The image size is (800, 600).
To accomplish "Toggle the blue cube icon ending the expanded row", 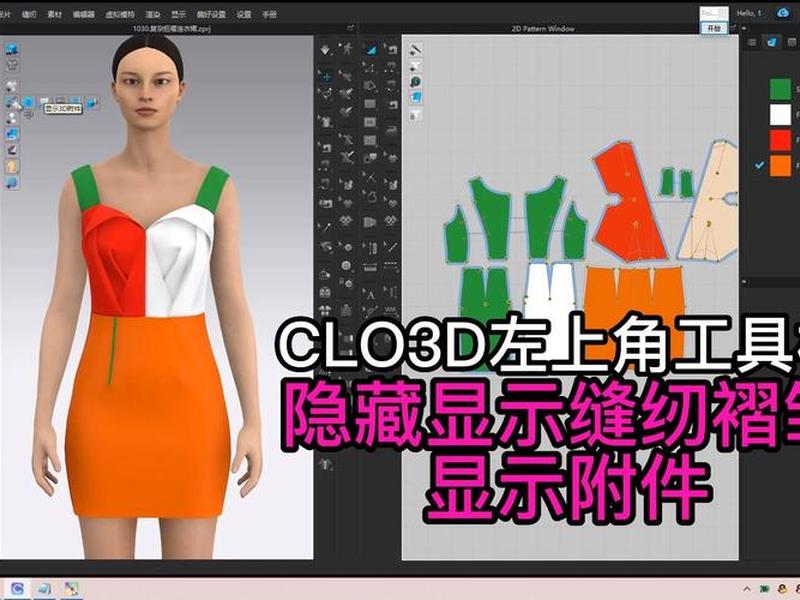I will tap(92, 103).
